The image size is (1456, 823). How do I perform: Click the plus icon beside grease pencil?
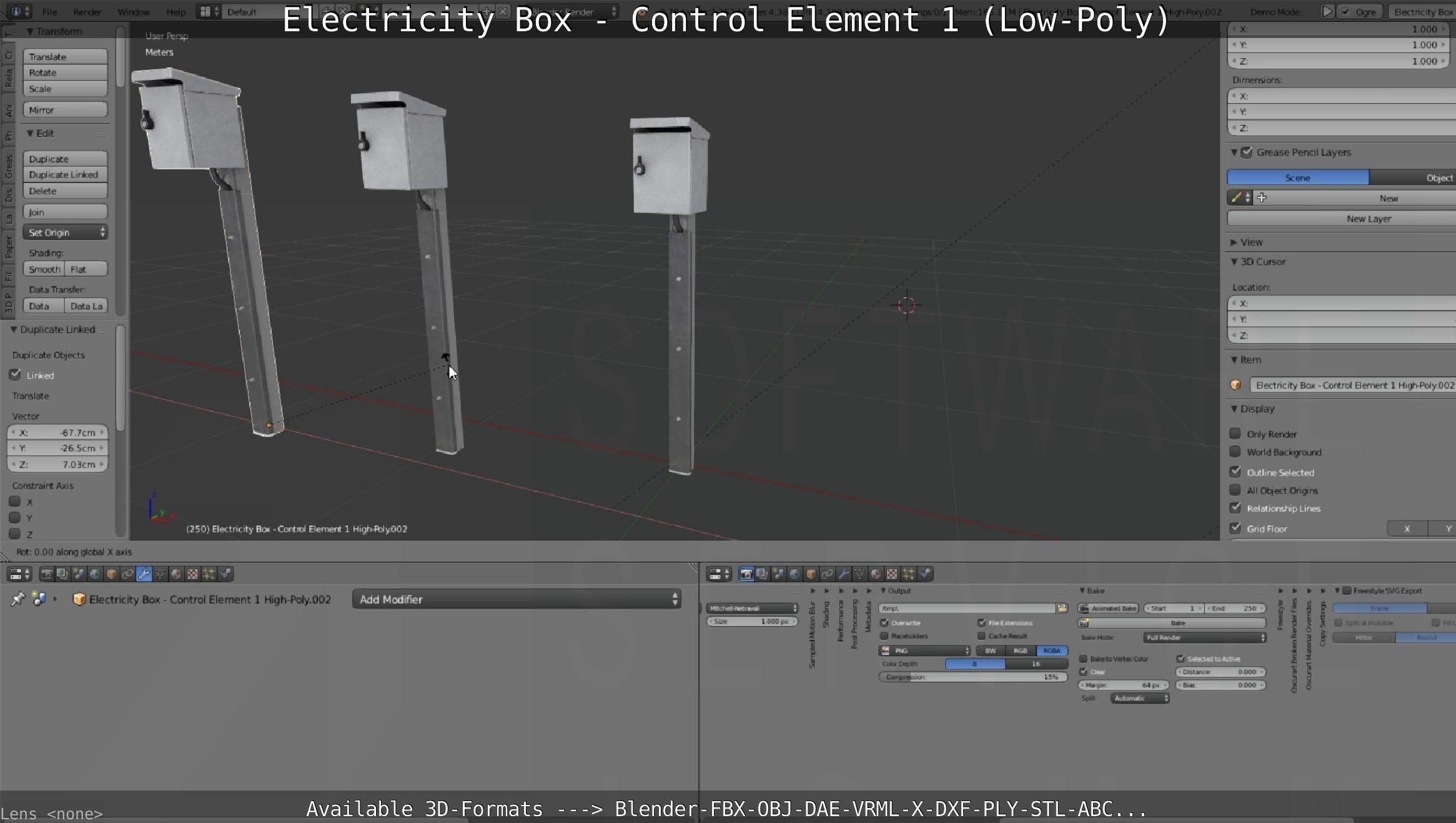coord(1262,197)
